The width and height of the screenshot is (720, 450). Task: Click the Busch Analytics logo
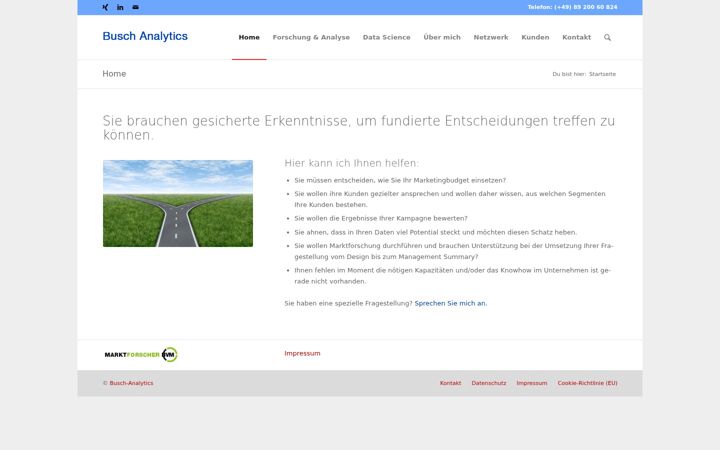145,36
